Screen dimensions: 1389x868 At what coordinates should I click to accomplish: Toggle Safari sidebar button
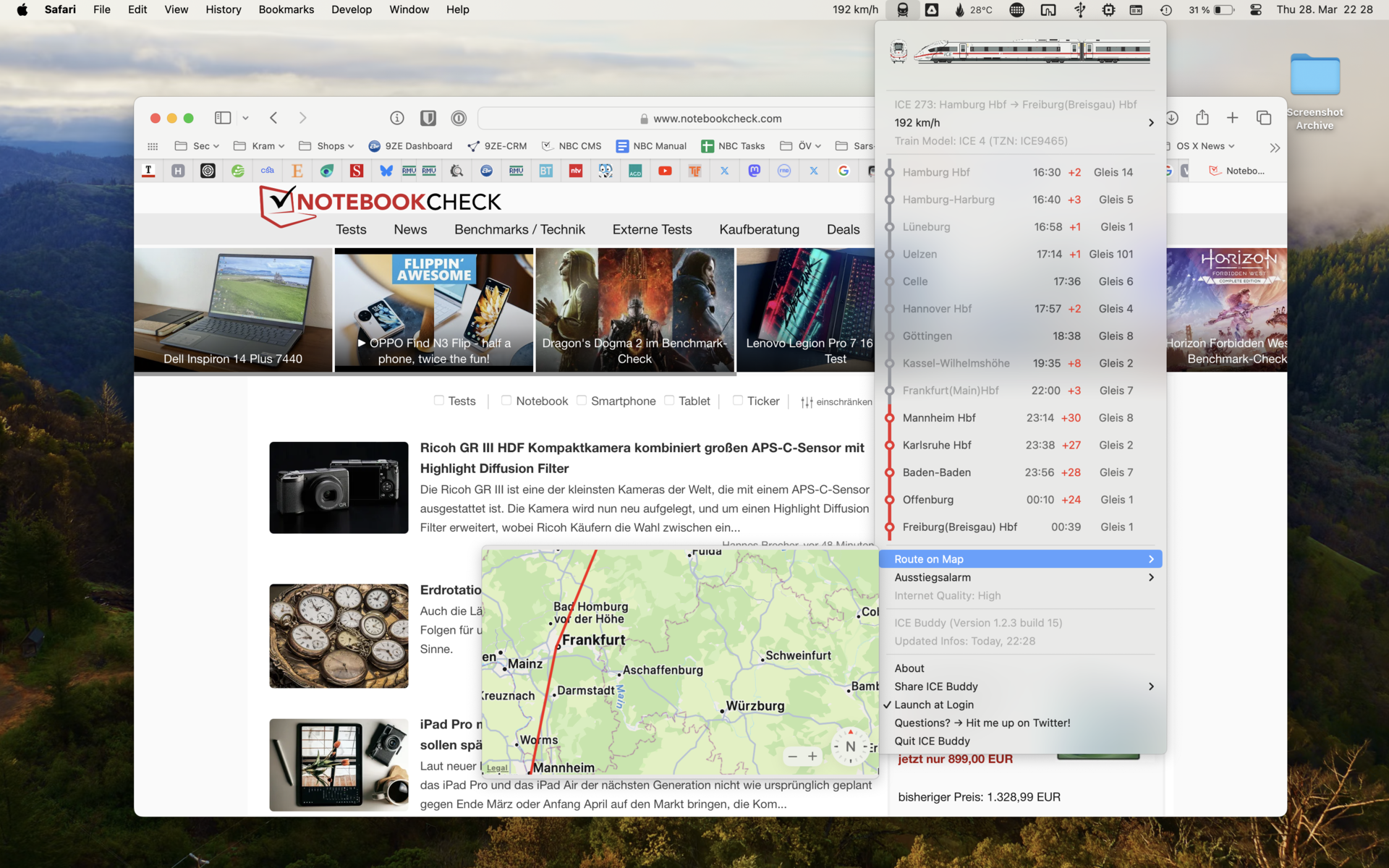[x=223, y=118]
